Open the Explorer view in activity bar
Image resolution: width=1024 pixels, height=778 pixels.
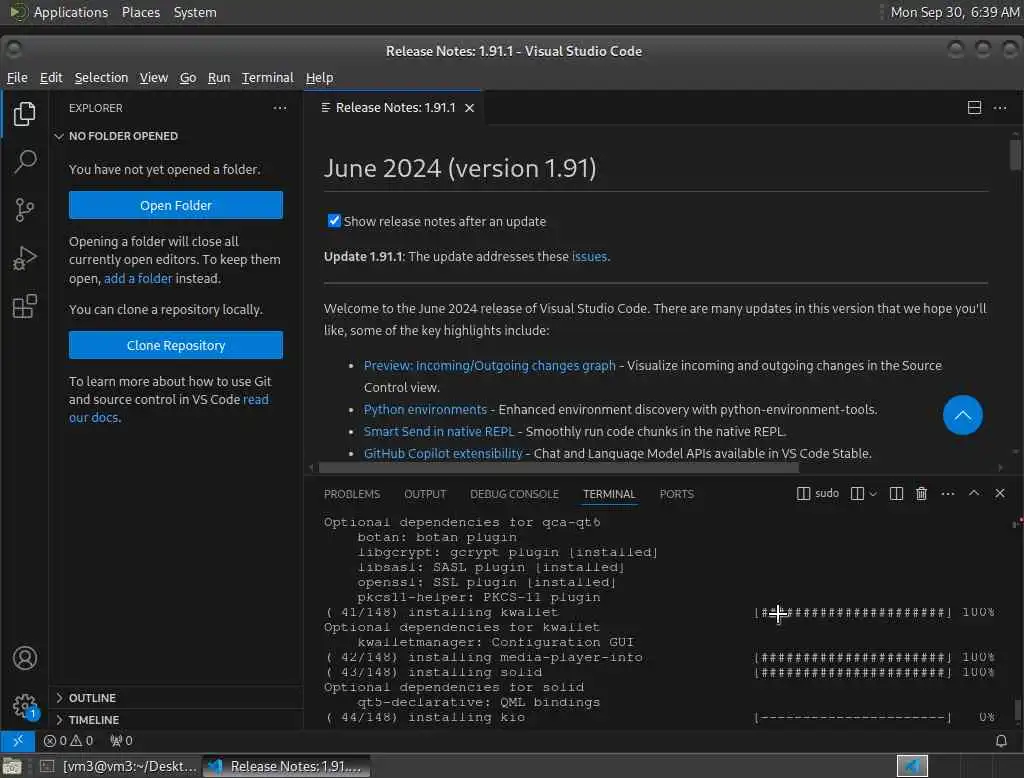coord(24,114)
